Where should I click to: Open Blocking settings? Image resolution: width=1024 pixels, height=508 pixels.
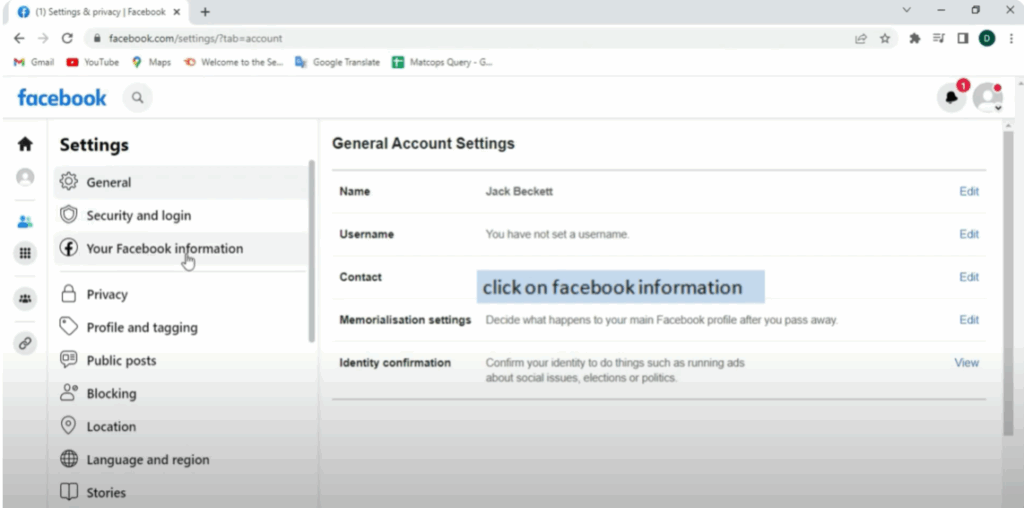click(x=181, y=394)
